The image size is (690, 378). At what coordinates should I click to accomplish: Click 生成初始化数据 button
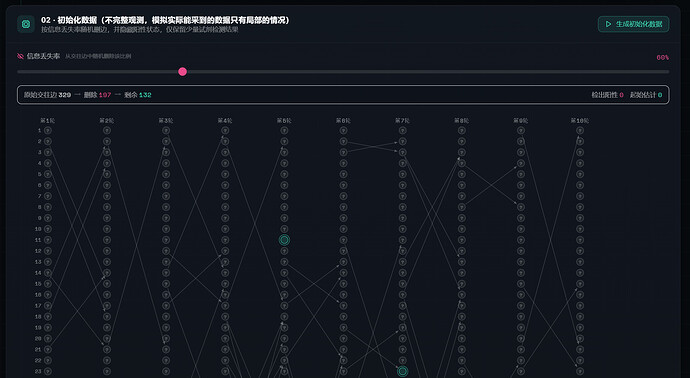633,24
